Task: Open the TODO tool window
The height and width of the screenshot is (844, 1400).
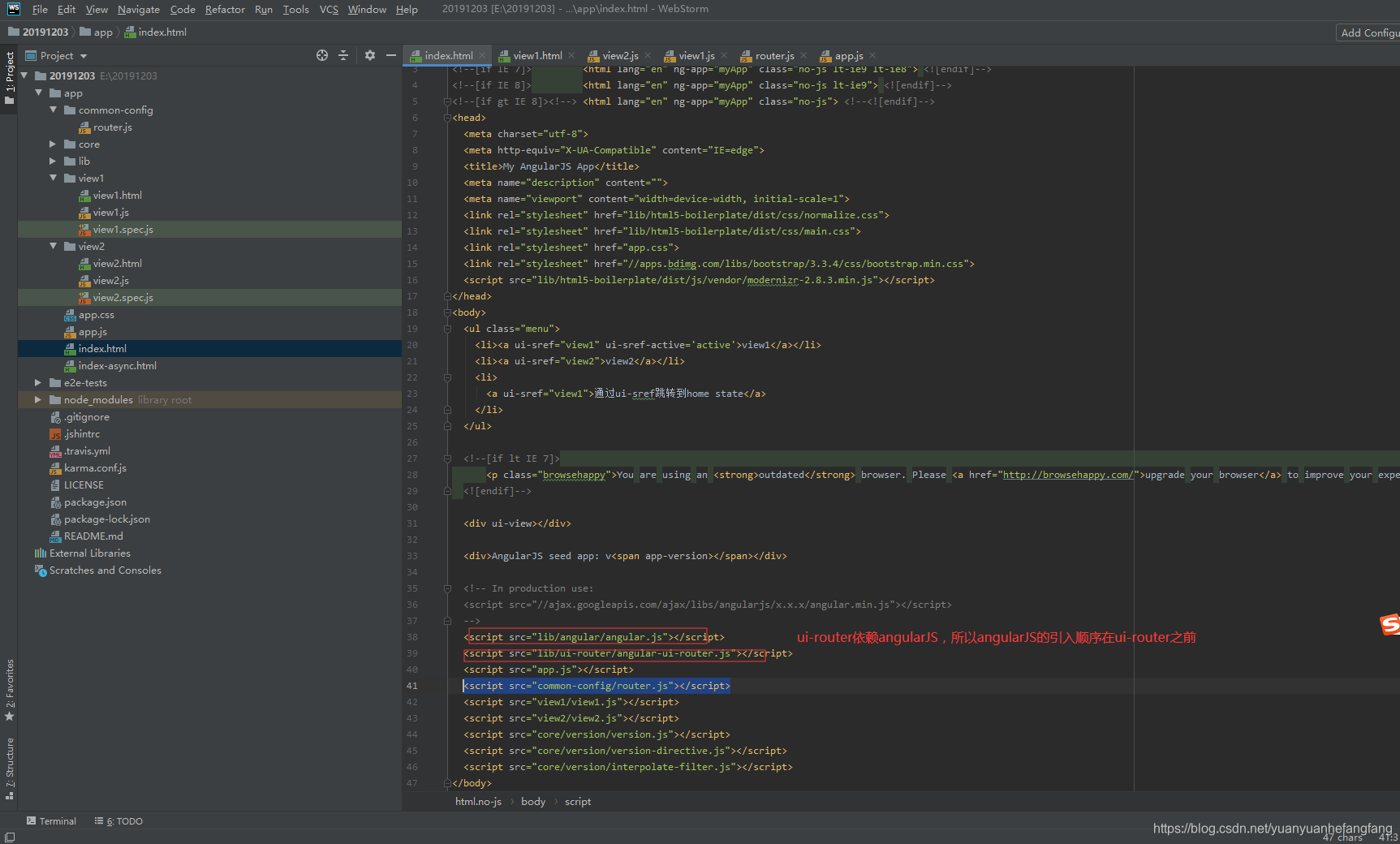Action: (x=118, y=821)
